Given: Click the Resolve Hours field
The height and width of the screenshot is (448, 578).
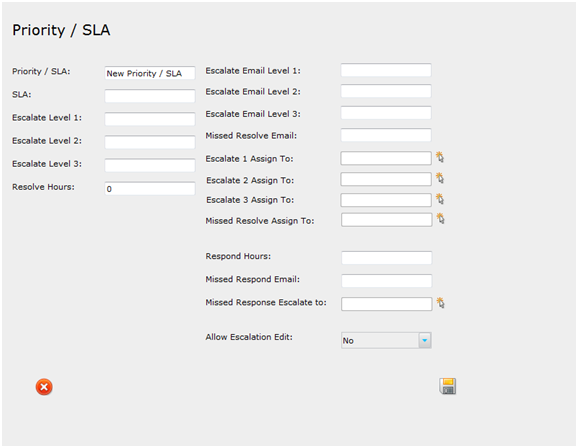Looking at the screenshot, I should click(x=150, y=188).
